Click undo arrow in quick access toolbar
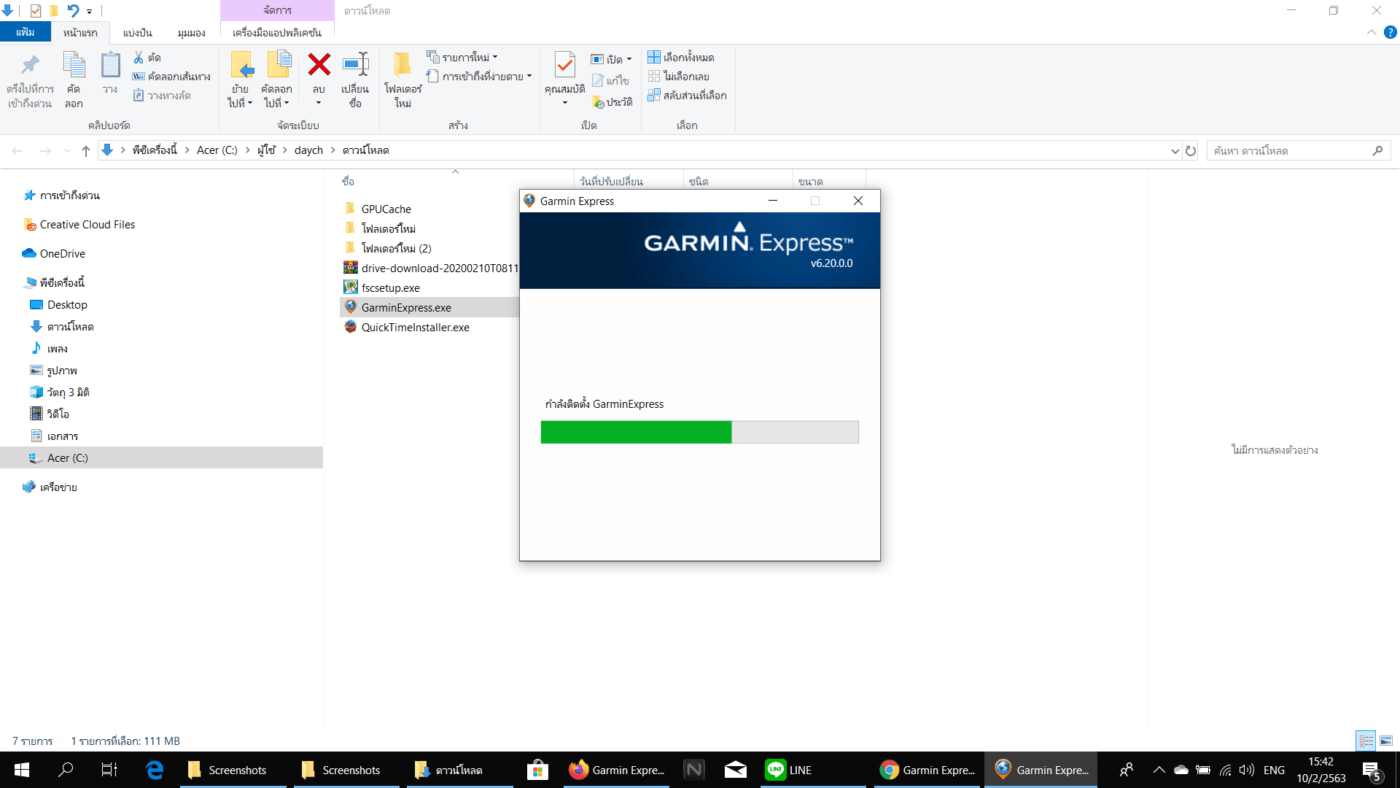Image resolution: width=1400 pixels, height=788 pixels. pyautogui.click(x=73, y=11)
